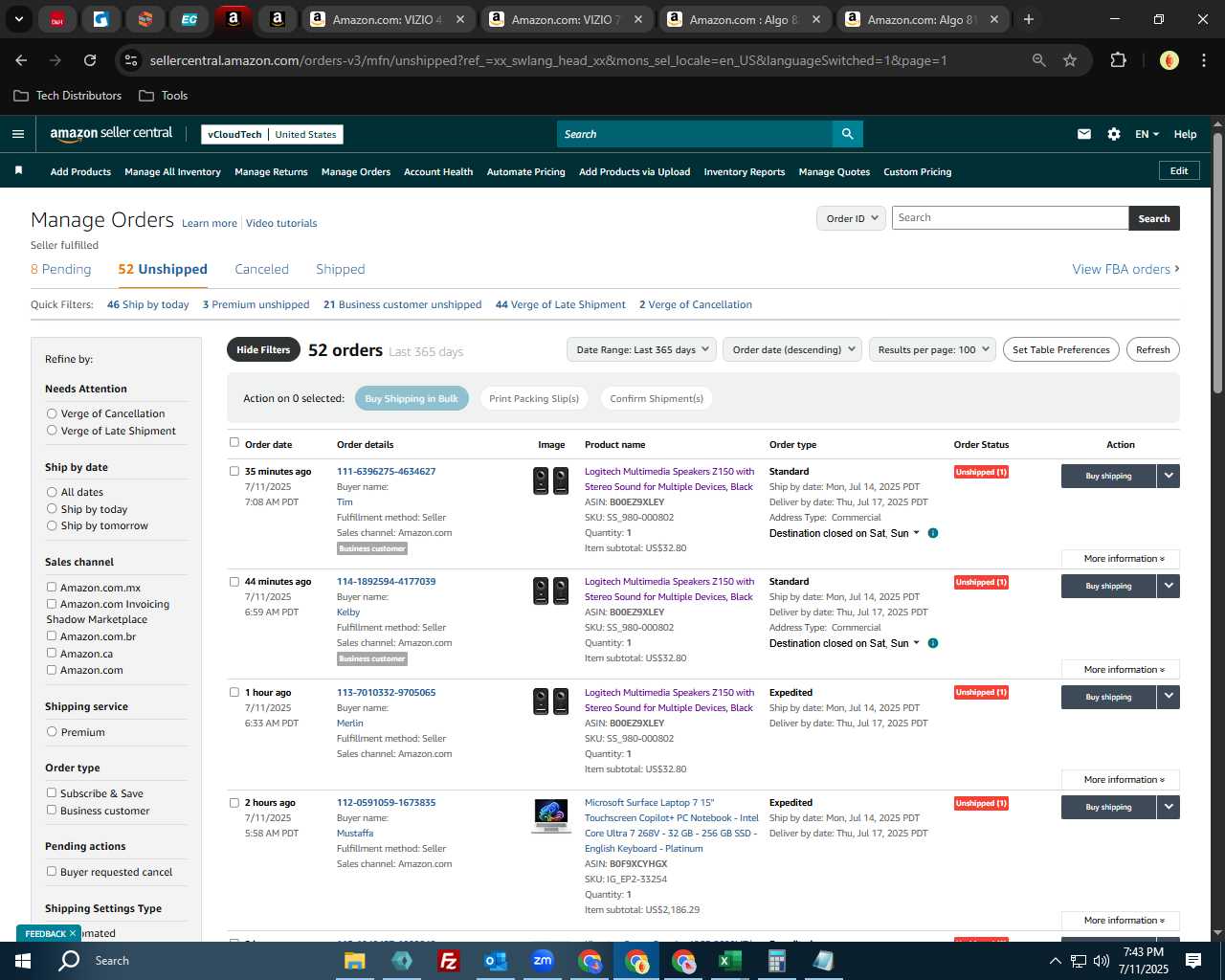
Task: Open Outlook from taskbar
Action: (495, 961)
